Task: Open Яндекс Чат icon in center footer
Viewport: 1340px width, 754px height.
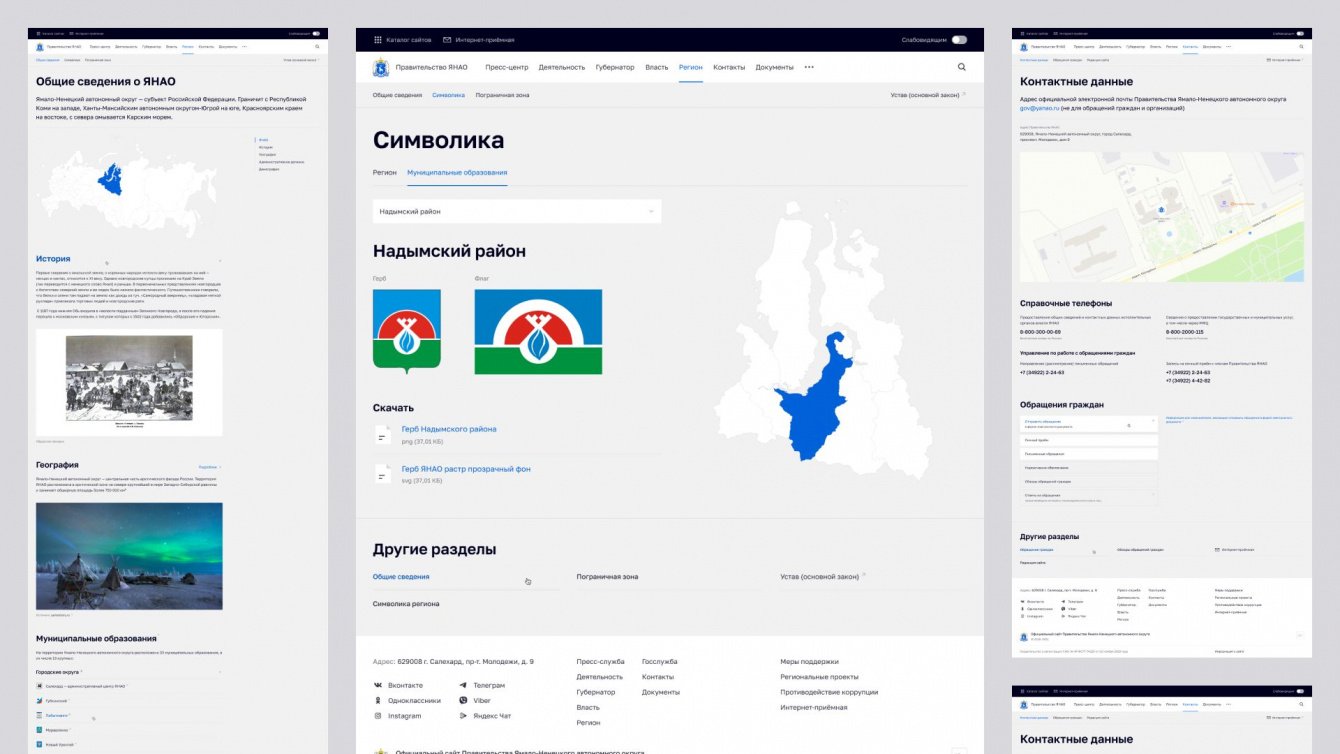Action: coord(463,716)
